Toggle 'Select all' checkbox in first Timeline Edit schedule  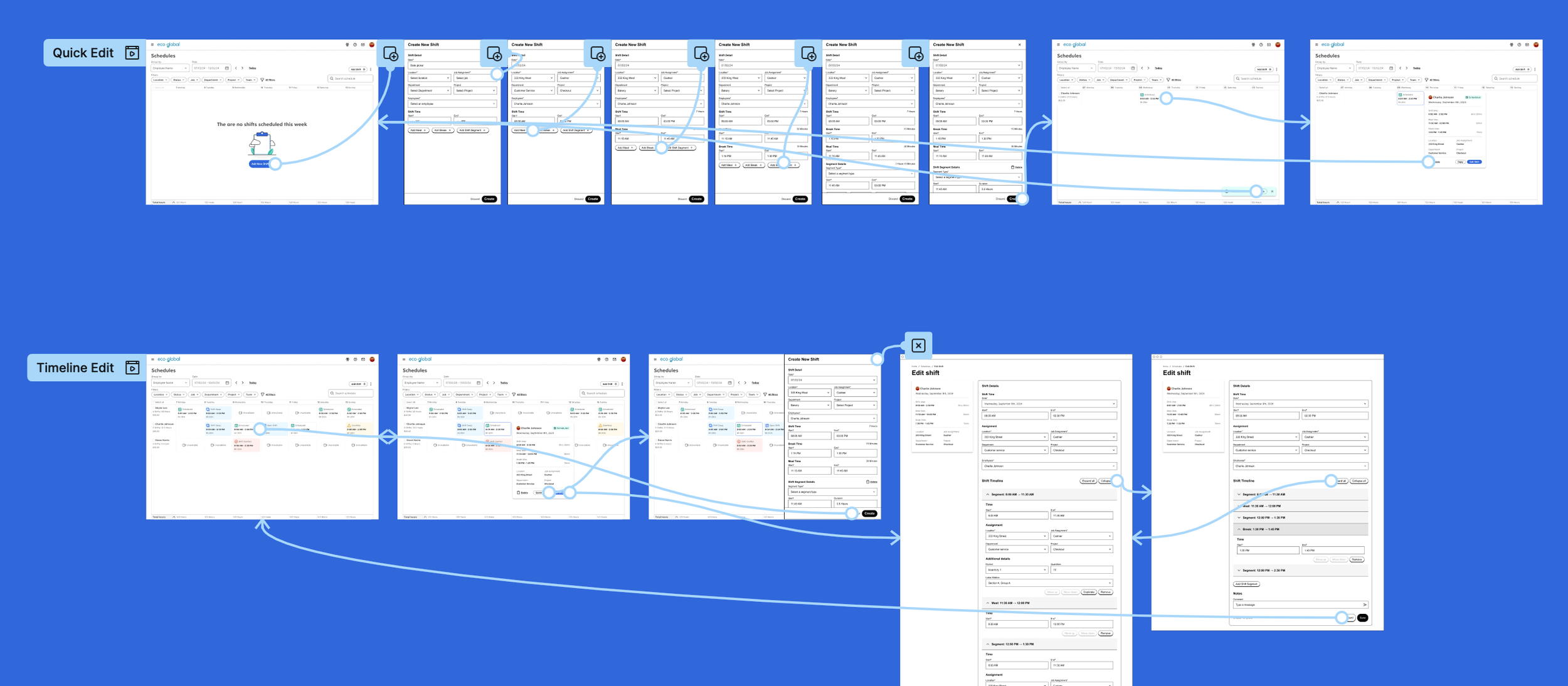[x=154, y=402]
